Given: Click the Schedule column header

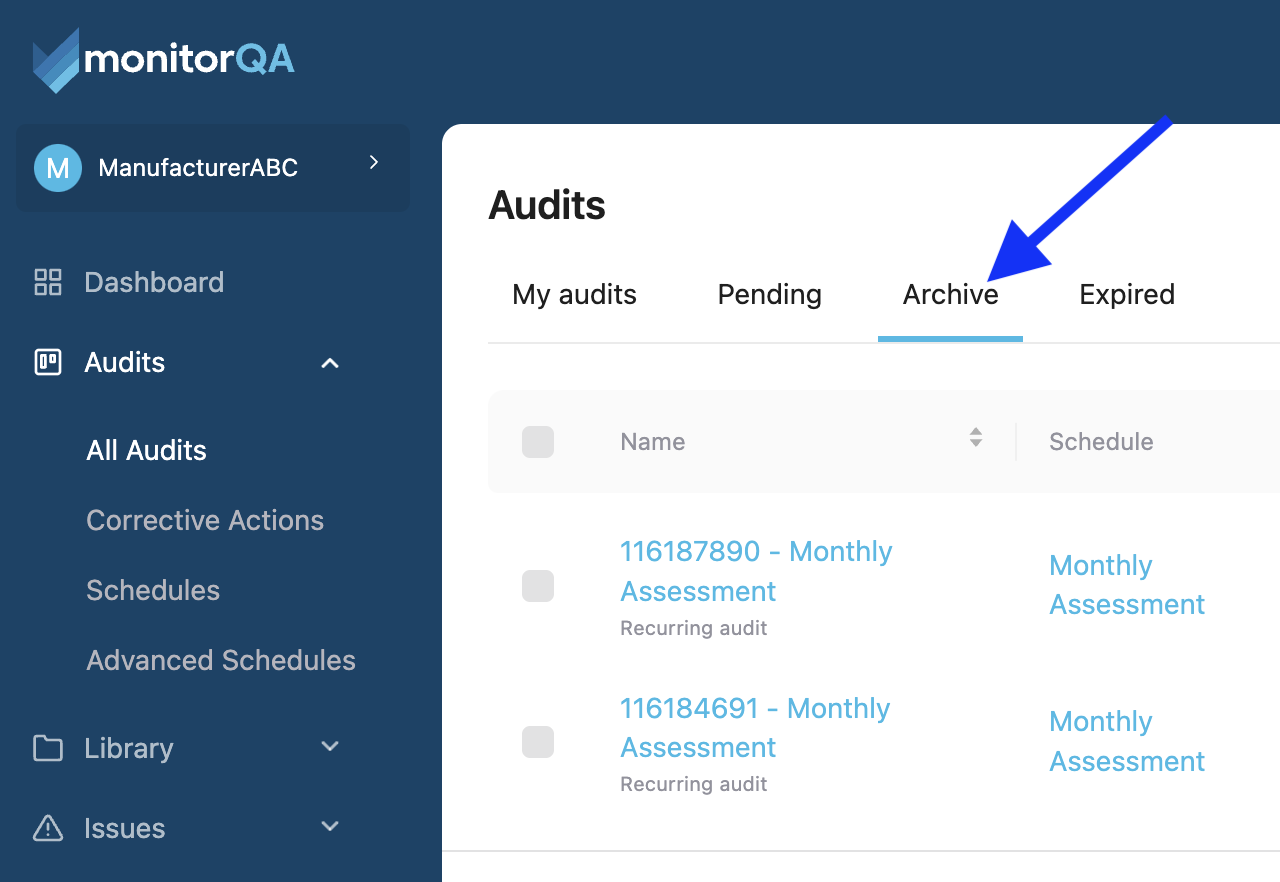Looking at the screenshot, I should 1101,442.
